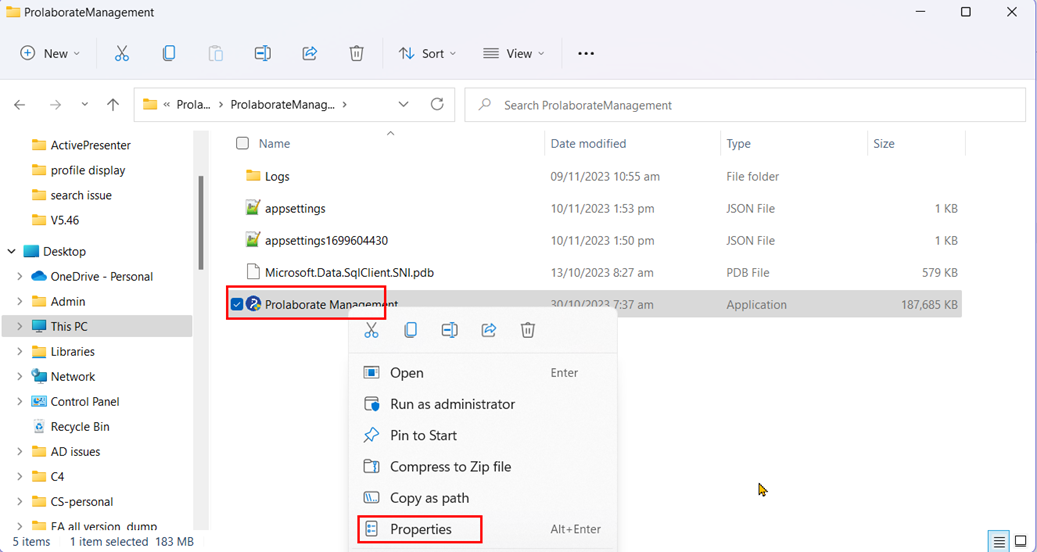The width and height of the screenshot is (1037, 552).
Task: Click the Rename icon in the context menu
Action: [x=450, y=330]
